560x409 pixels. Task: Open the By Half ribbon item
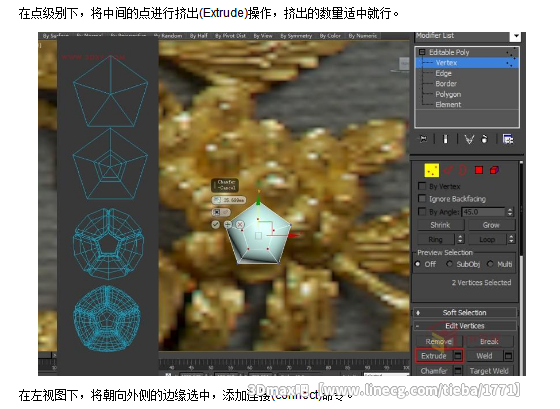199,36
